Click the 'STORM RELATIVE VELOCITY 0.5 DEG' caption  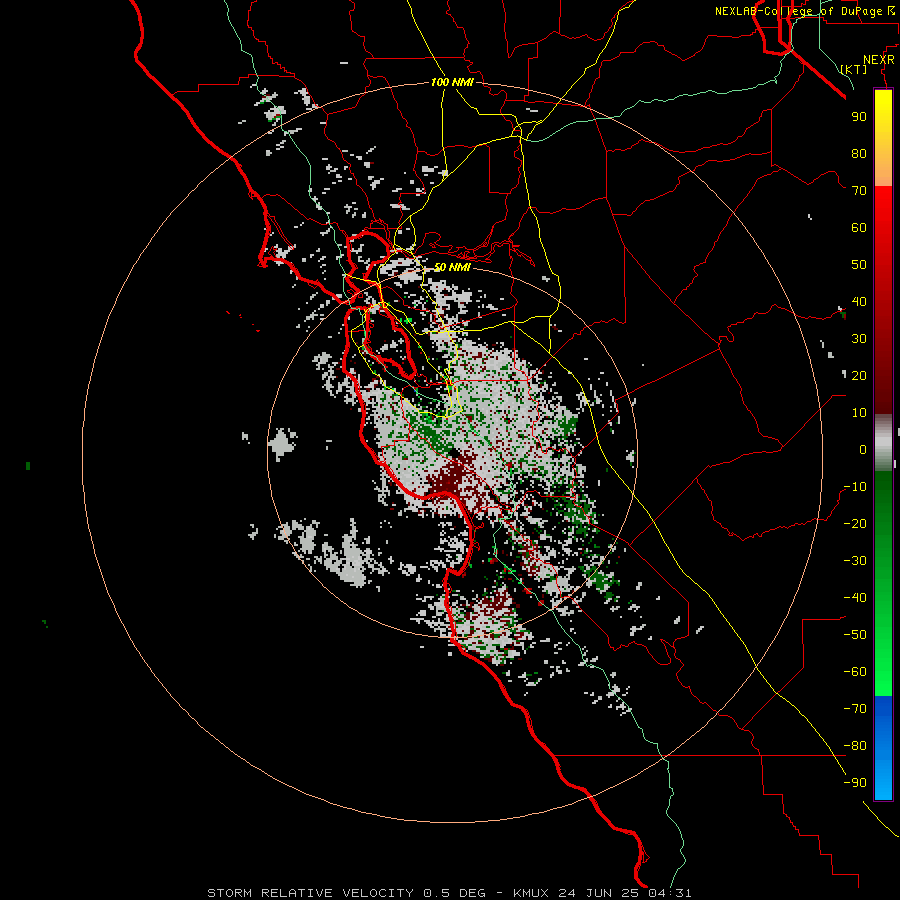tap(346, 893)
